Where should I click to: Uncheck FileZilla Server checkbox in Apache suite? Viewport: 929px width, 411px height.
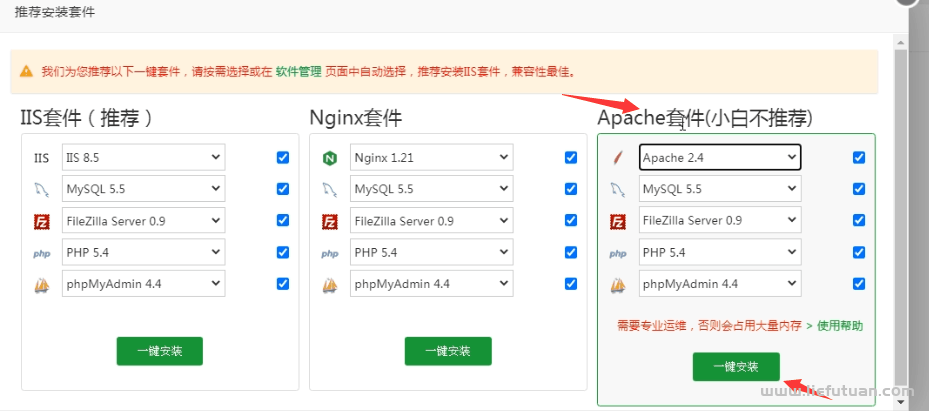[858, 220]
